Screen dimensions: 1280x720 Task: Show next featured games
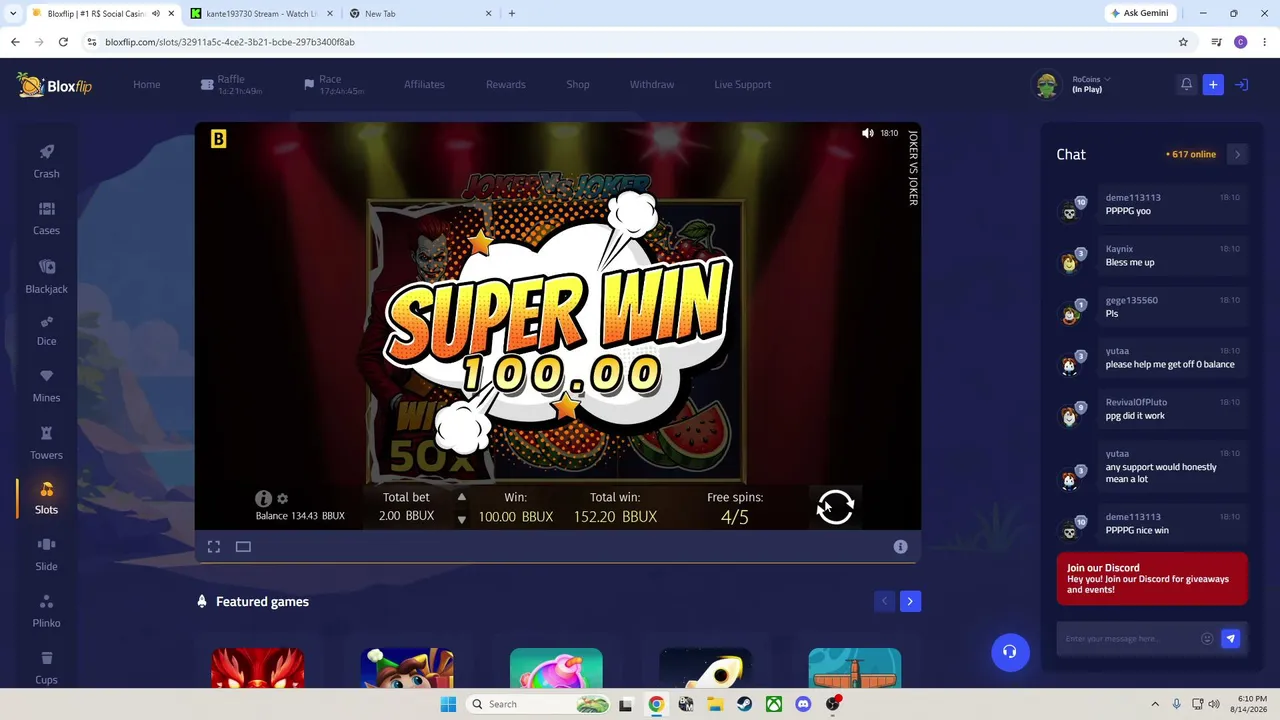coord(910,601)
